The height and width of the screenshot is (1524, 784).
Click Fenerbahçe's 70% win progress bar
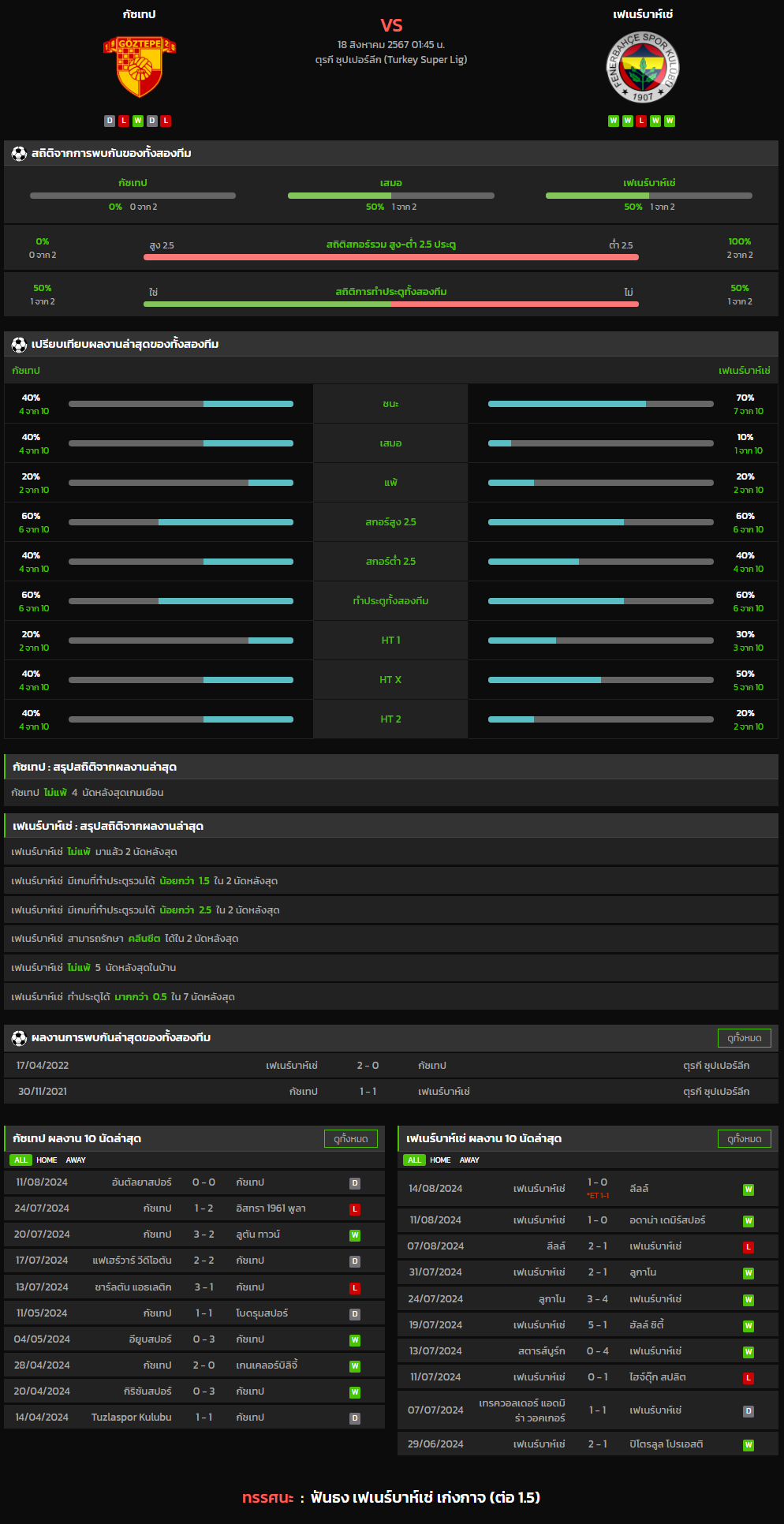tap(601, 404)
